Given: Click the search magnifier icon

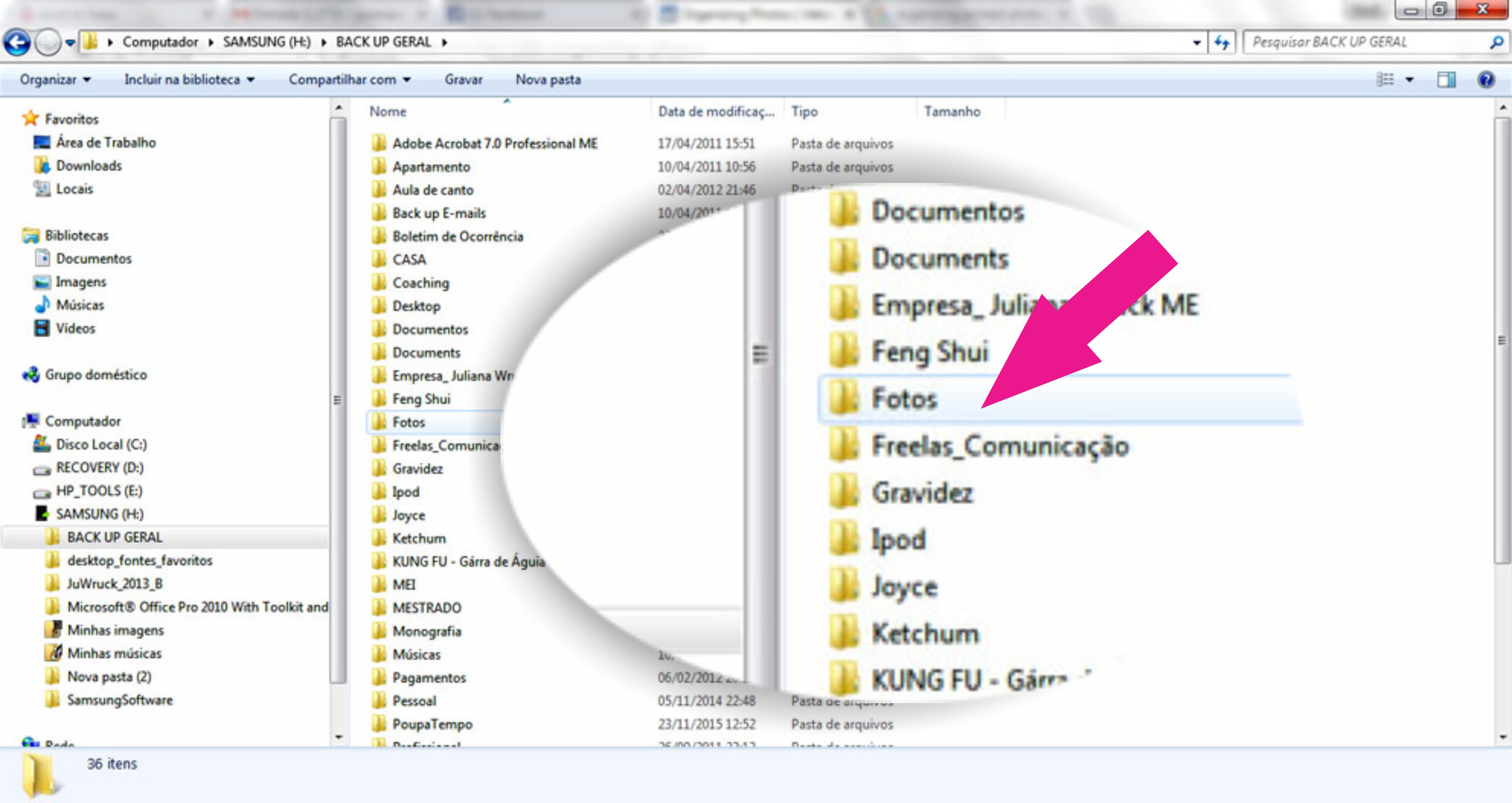Looking at the screenshot, I should [x=1496, y=42].
